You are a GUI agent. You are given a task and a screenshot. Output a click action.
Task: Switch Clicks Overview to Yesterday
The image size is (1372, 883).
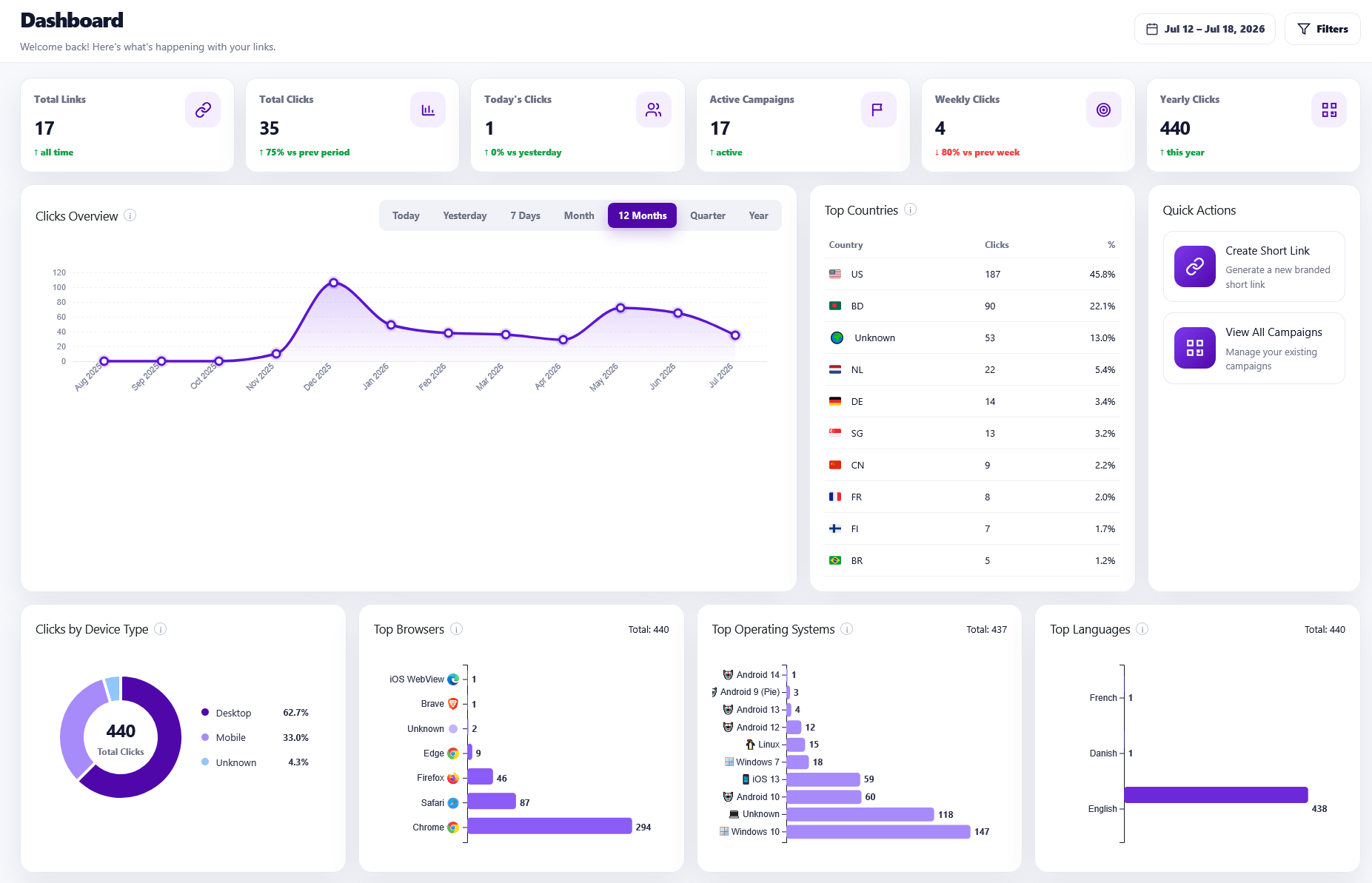[x=465, y=215]
